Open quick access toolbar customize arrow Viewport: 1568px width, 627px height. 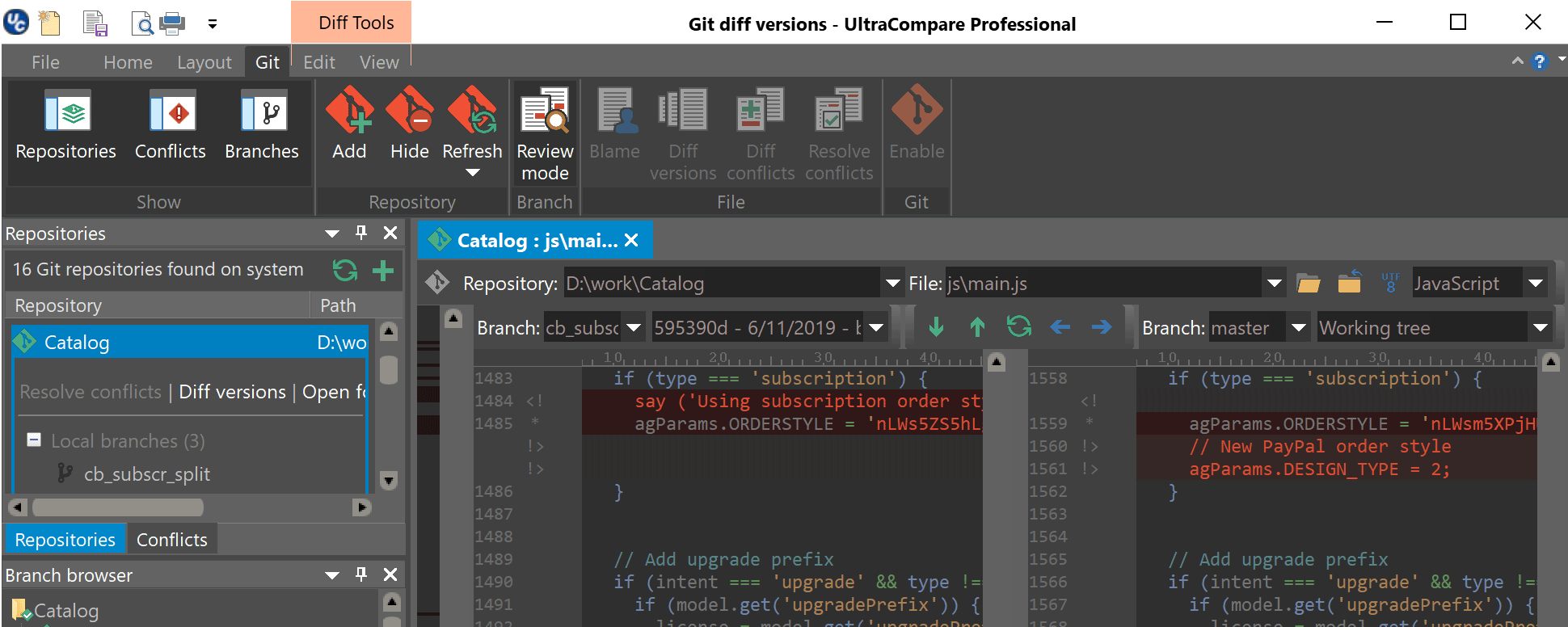[x=213, y=23]
